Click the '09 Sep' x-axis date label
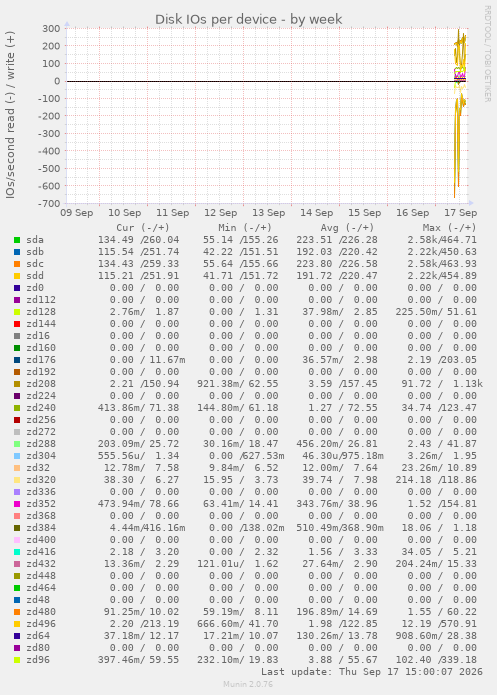 [x=77, y=213]
